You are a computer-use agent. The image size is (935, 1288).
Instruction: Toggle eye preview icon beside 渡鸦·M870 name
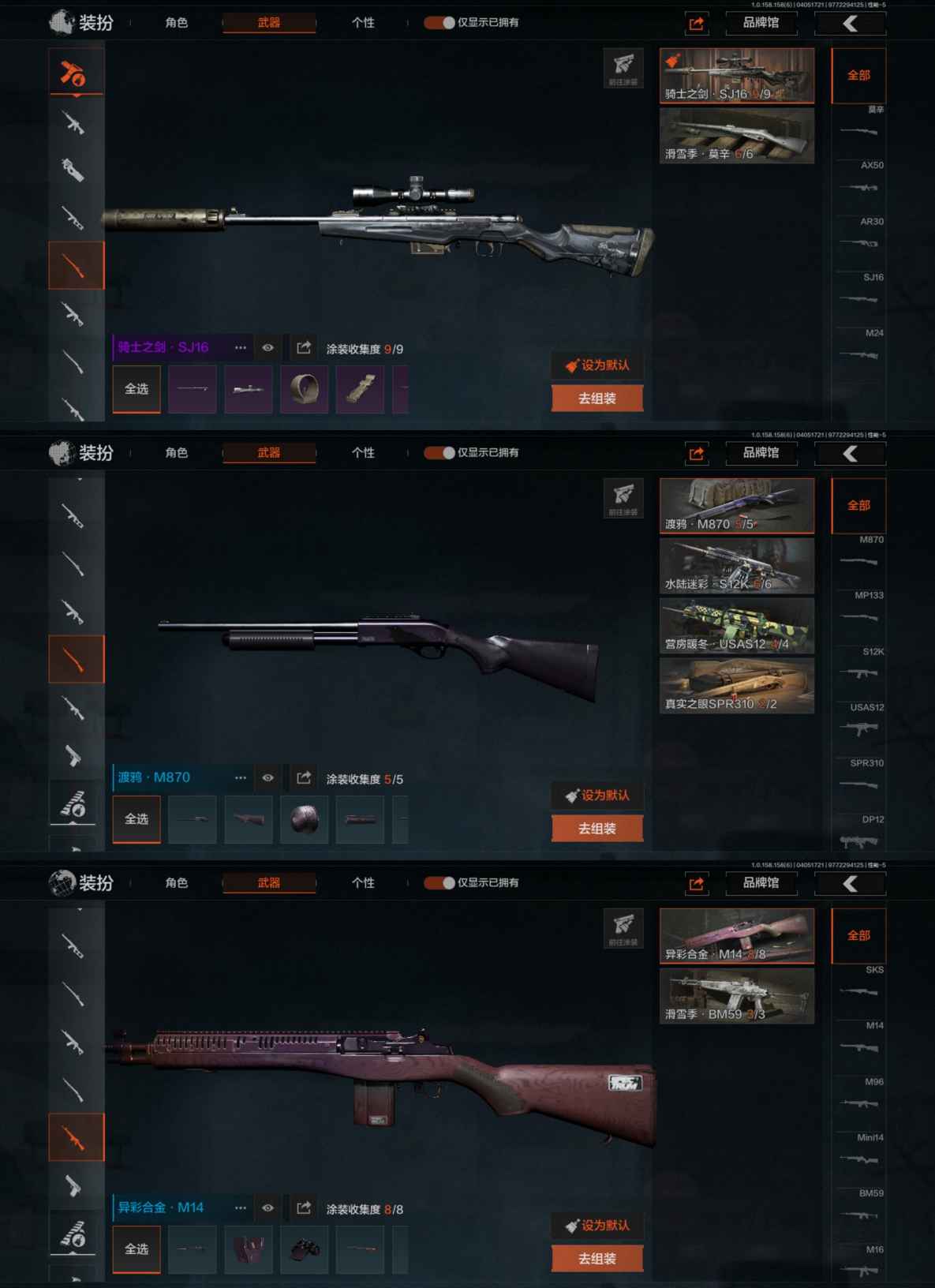268,777
